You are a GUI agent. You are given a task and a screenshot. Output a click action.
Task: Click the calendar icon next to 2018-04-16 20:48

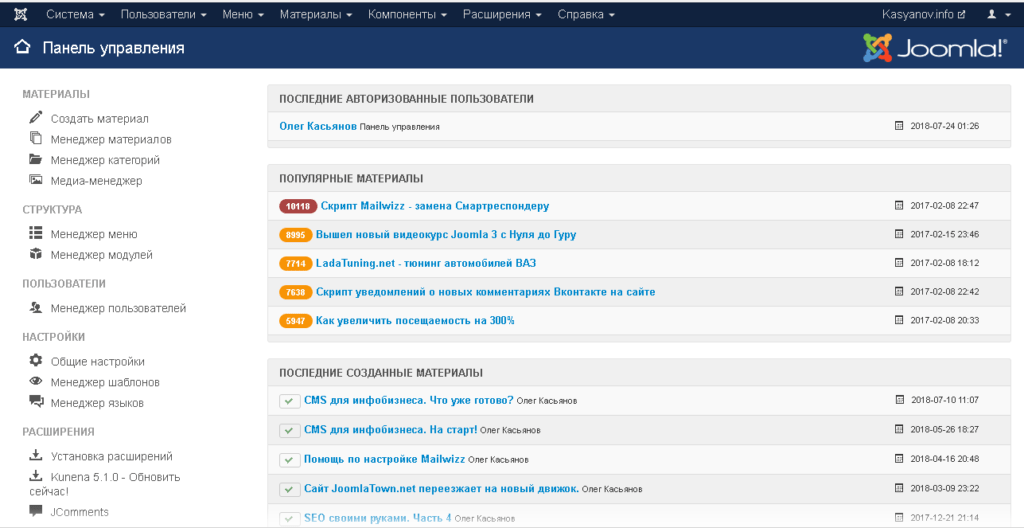(899, 459)
